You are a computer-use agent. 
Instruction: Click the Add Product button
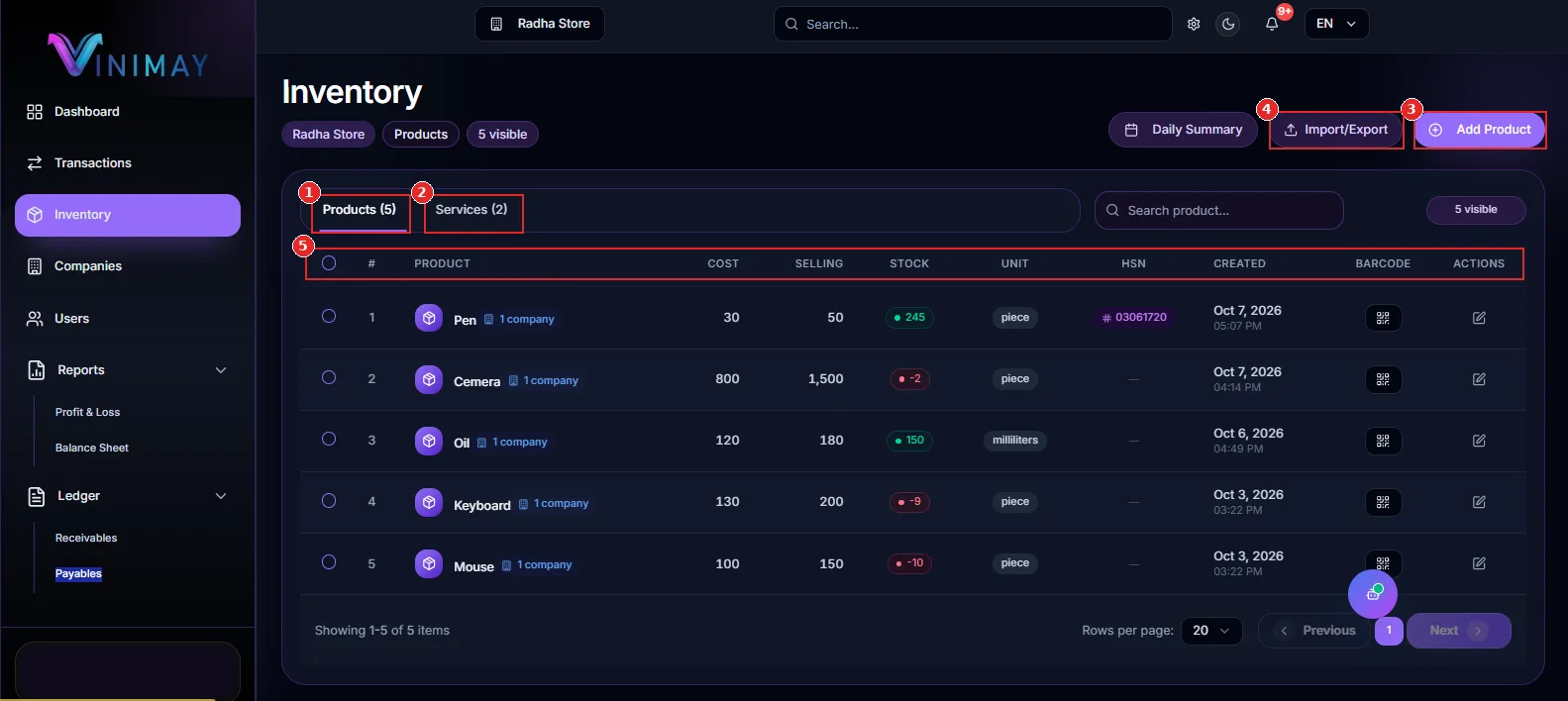(1480, 130)
